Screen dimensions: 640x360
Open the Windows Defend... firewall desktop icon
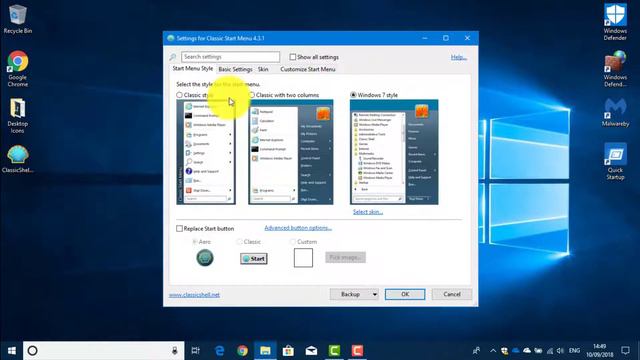click(615, 69)
